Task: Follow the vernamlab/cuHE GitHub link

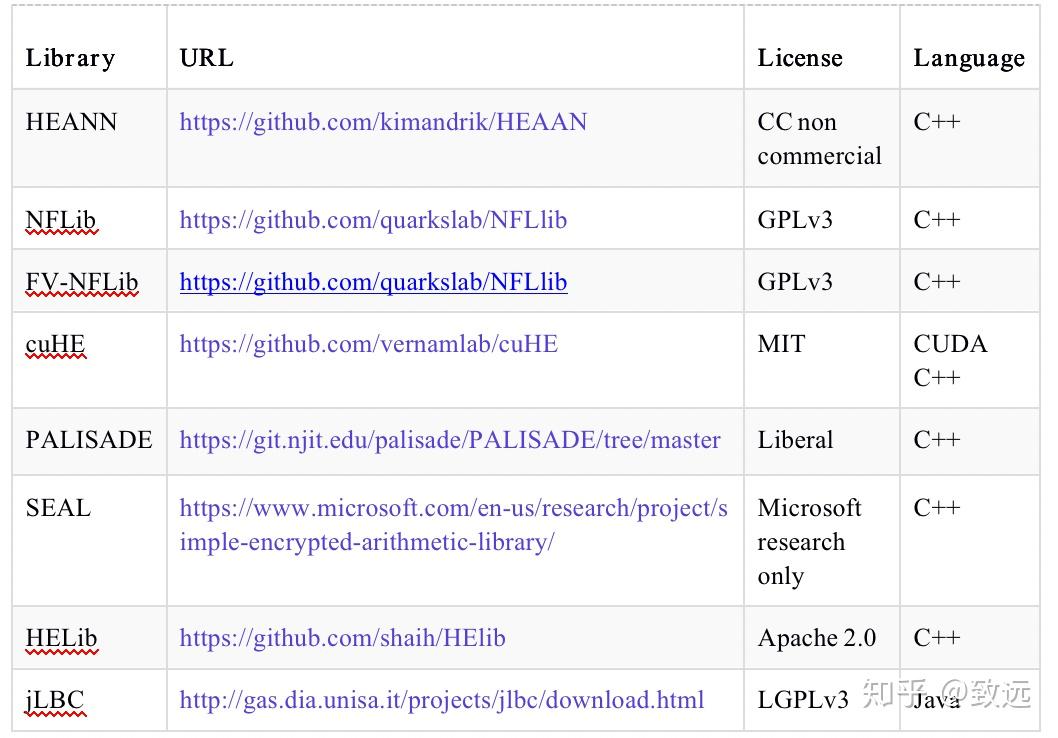Action: (x=368, y=344)
